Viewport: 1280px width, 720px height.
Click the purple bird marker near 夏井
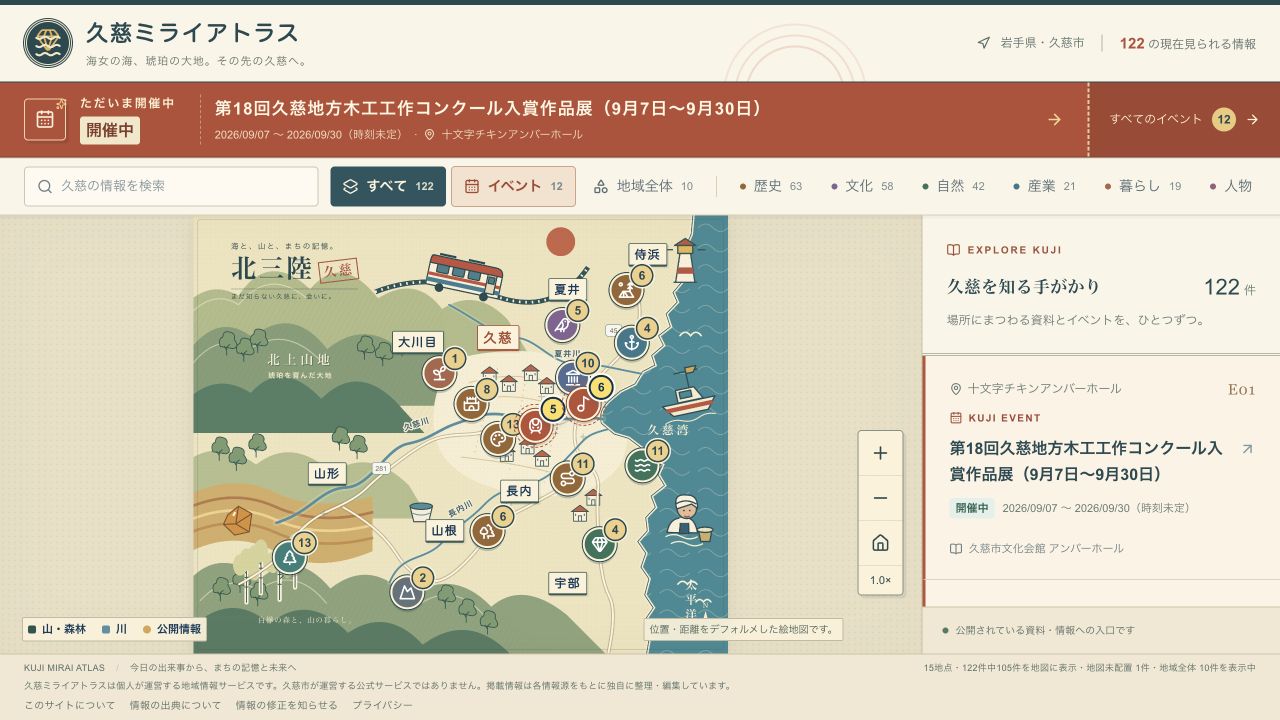coord(562,325)
